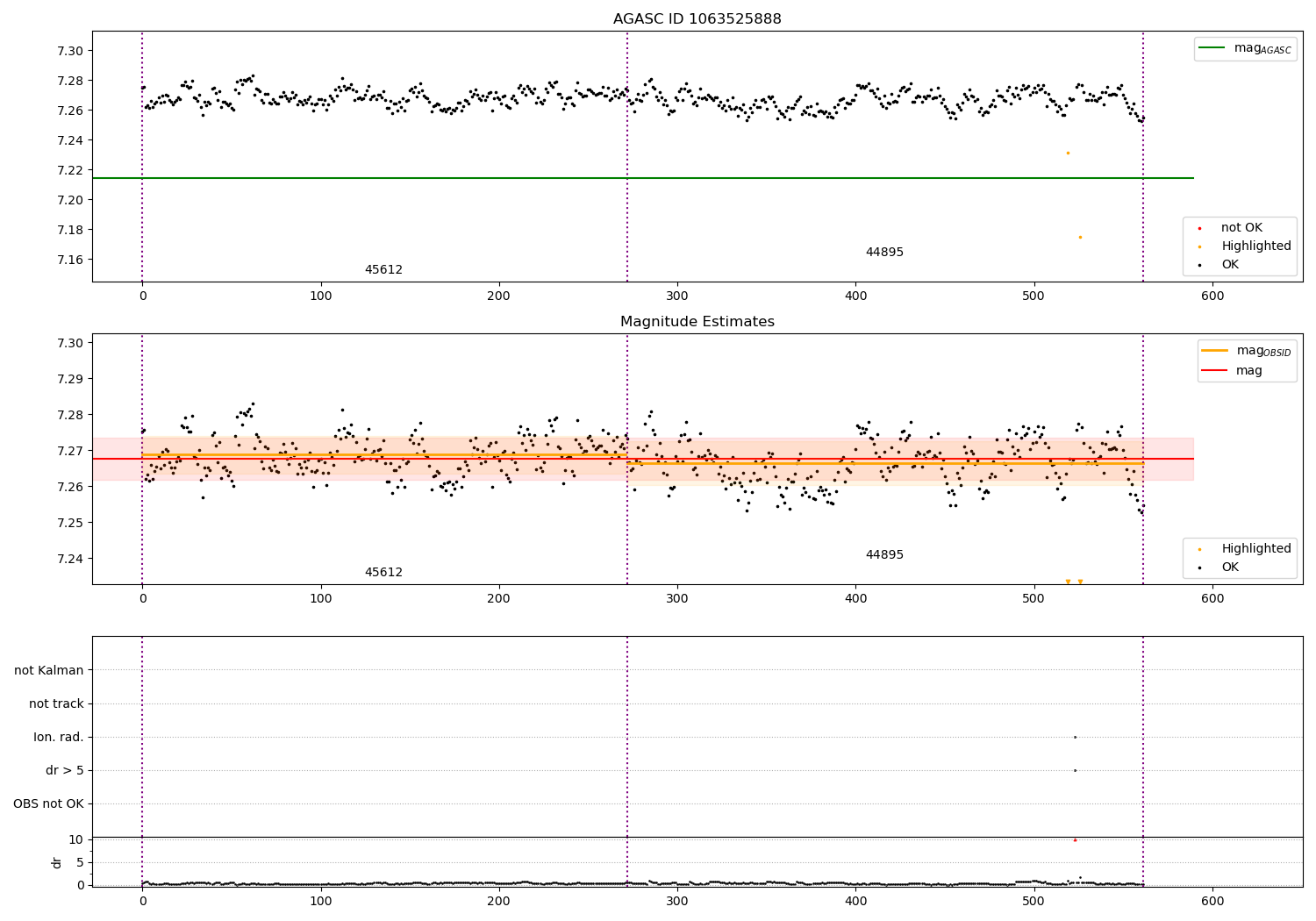Click the 'dr' y-axis label
The image size is (1316, 921).
57,862
